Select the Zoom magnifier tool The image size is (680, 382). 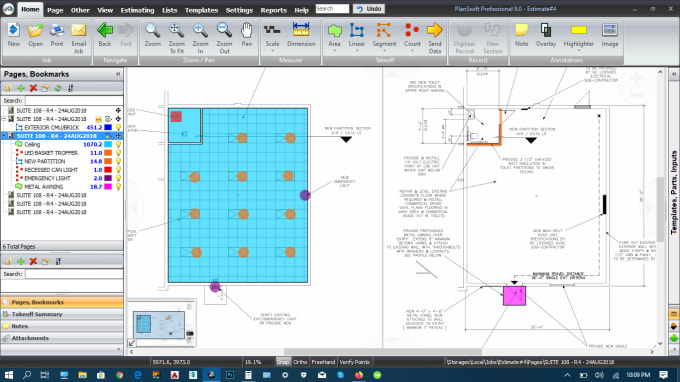(x=153, y=35)
